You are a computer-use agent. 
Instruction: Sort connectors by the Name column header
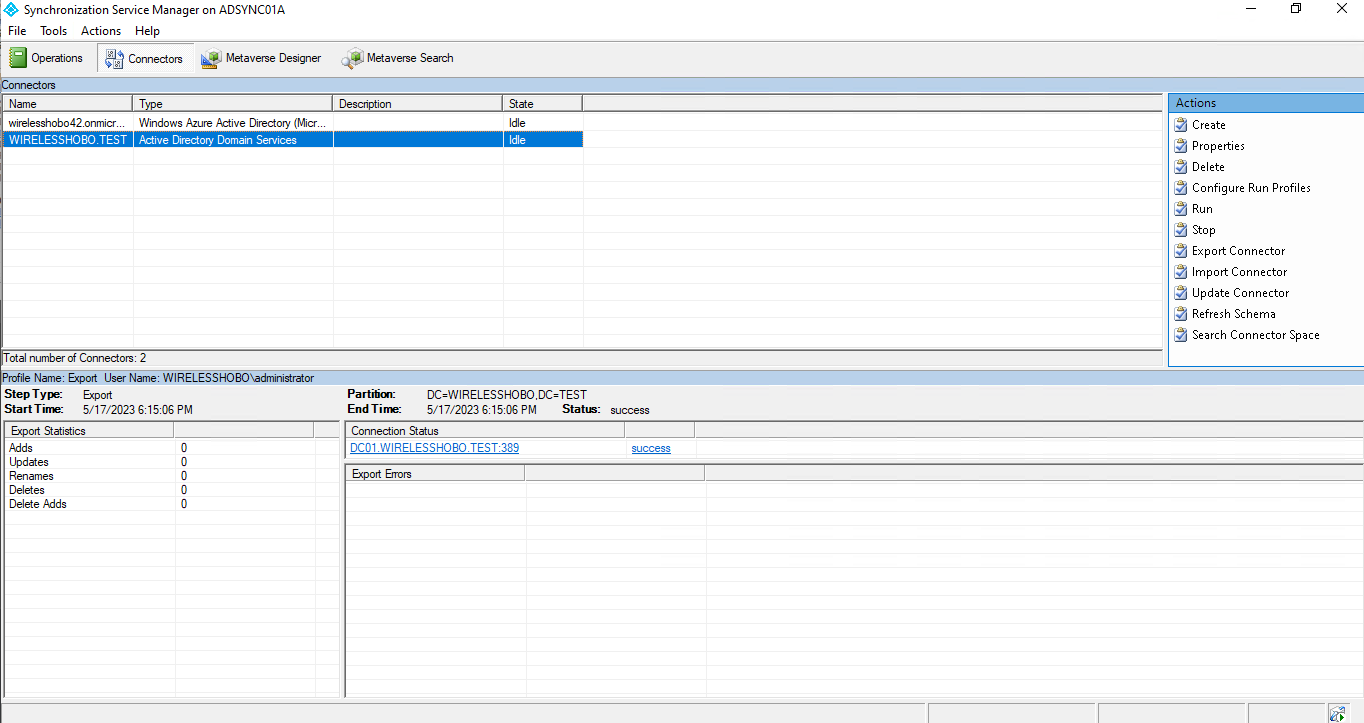pyautogui.click(x=67, y=104)
